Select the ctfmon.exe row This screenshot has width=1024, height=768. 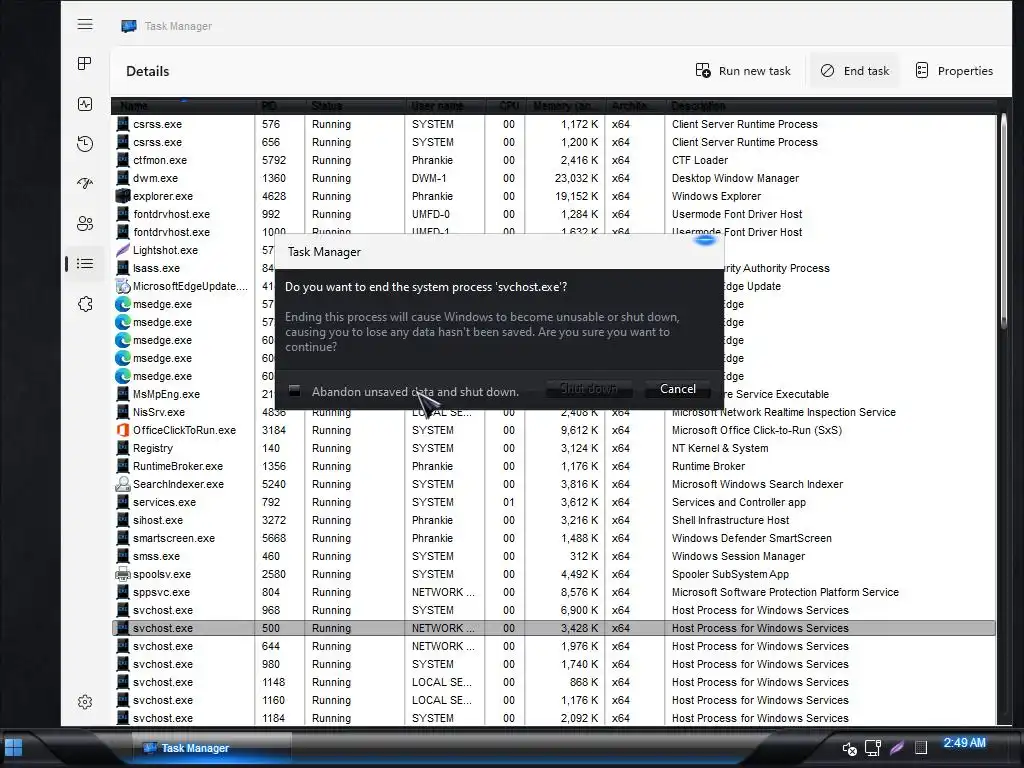tap(554, 160)
